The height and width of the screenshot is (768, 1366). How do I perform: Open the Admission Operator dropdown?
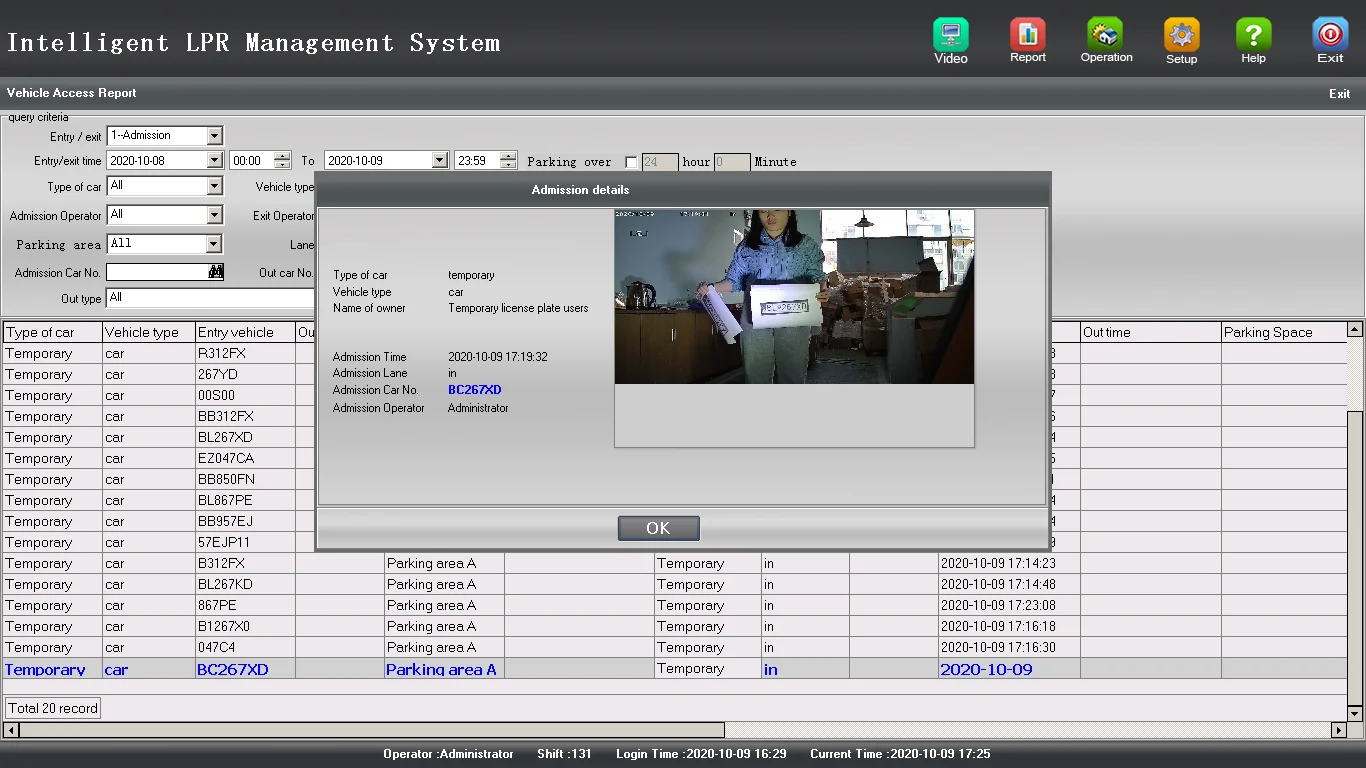tap(214, 215)
